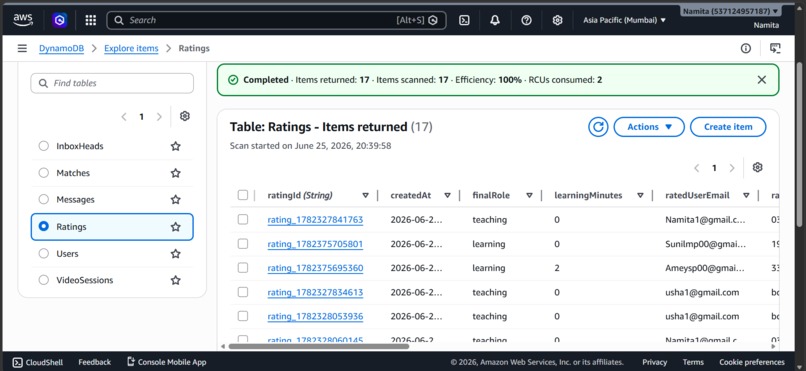Go to previous page of tables list
The height and width of the screenshot is (371, 806).
click(x=124, y=117)
